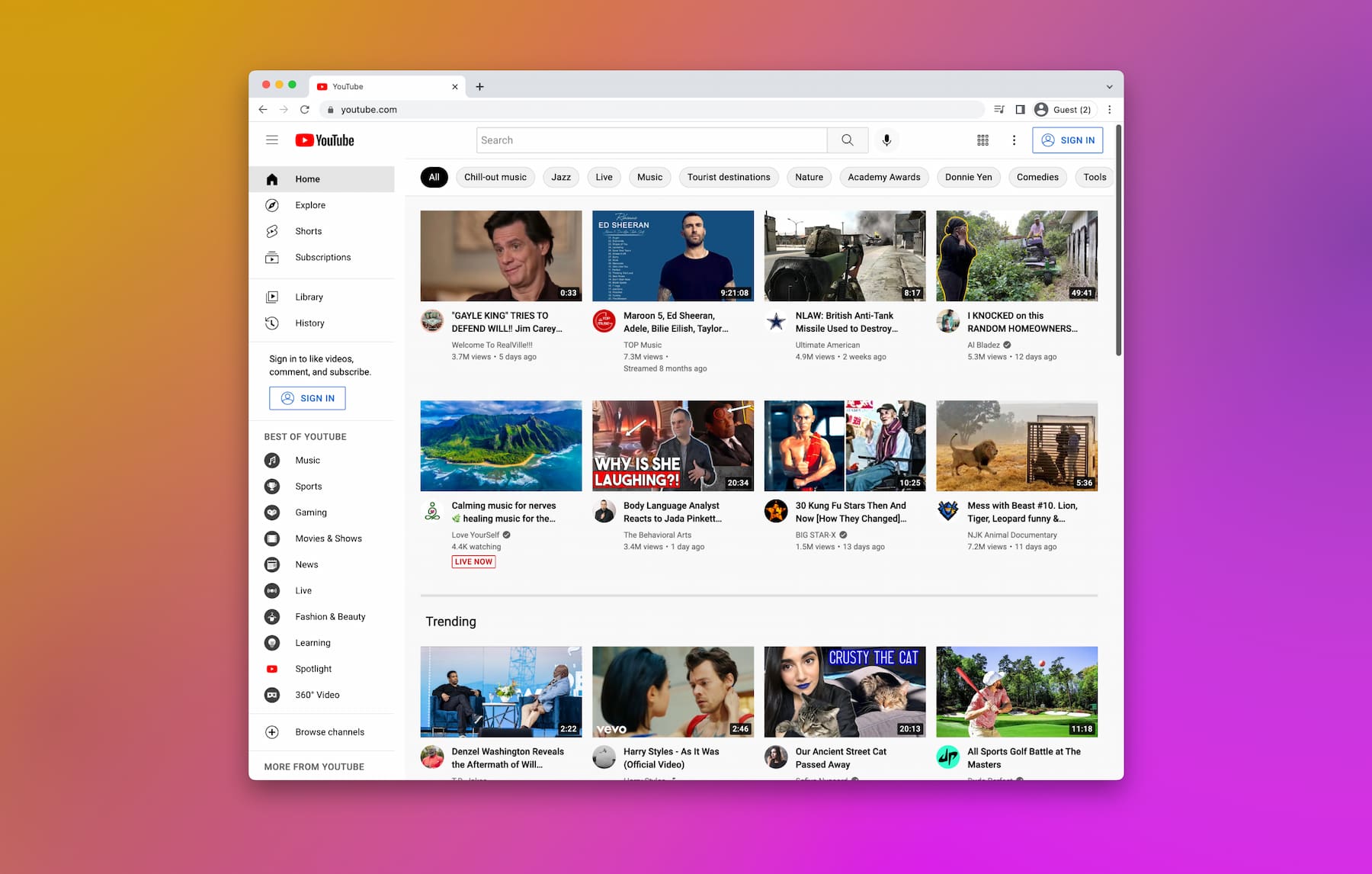1372x874 pixels.
Task: Open TOP Music channel avatar
Action: coord(604,321)
